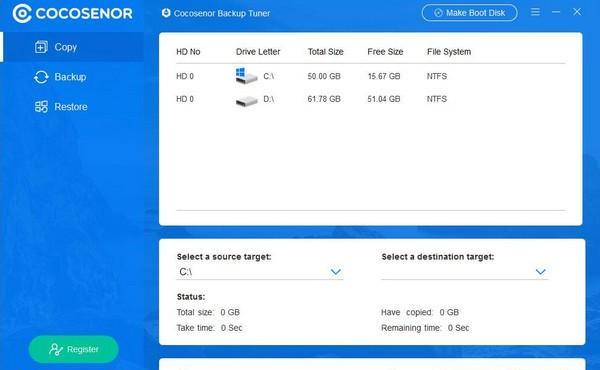Open the Copy section in sidebar

coord(73,47)
